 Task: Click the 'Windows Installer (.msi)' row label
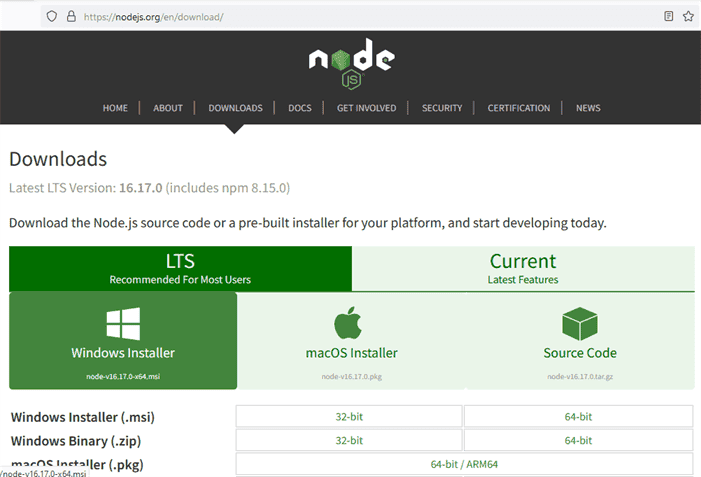coord(83,417)
